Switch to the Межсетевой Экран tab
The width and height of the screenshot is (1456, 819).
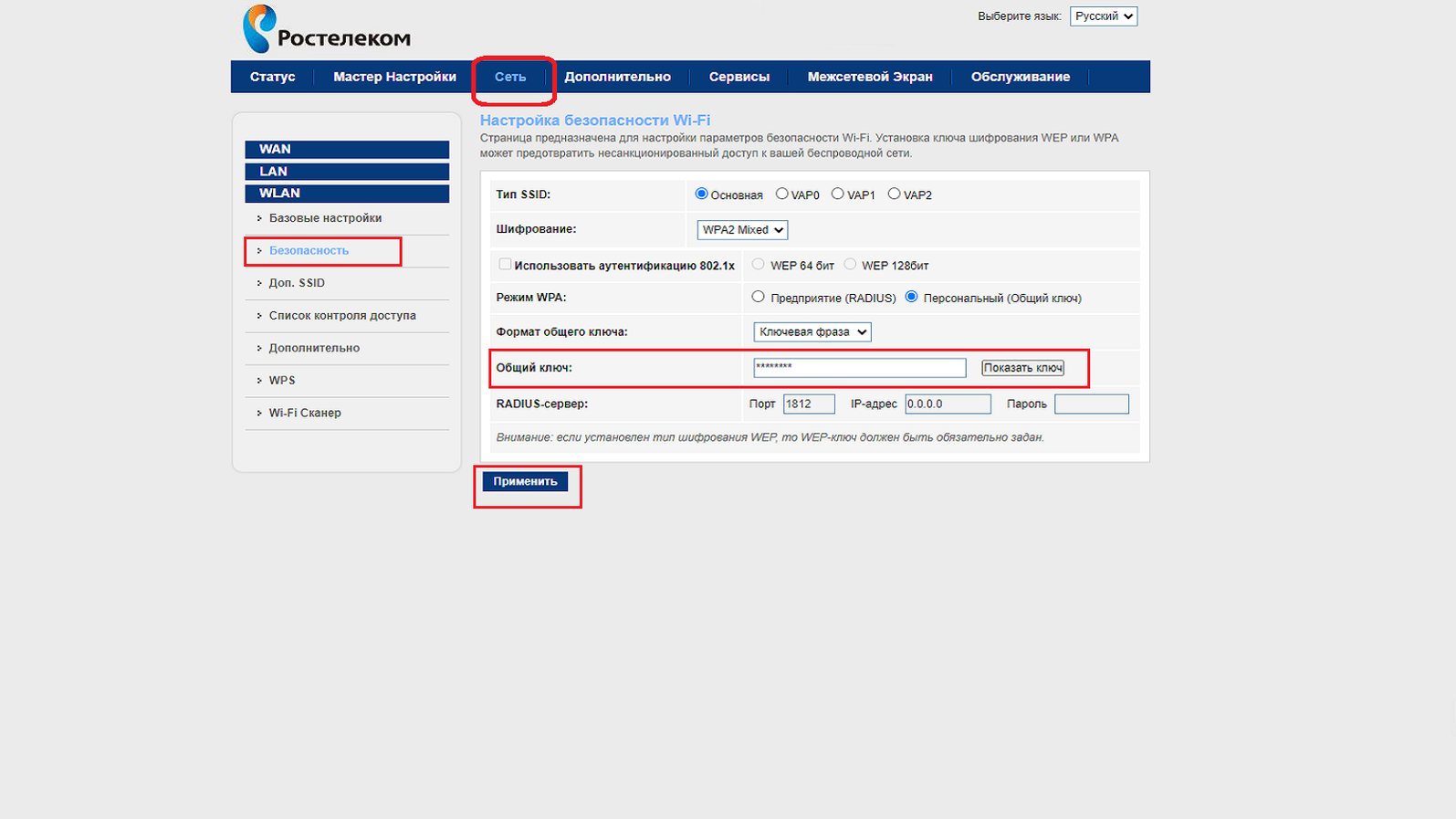pos(869,77)
